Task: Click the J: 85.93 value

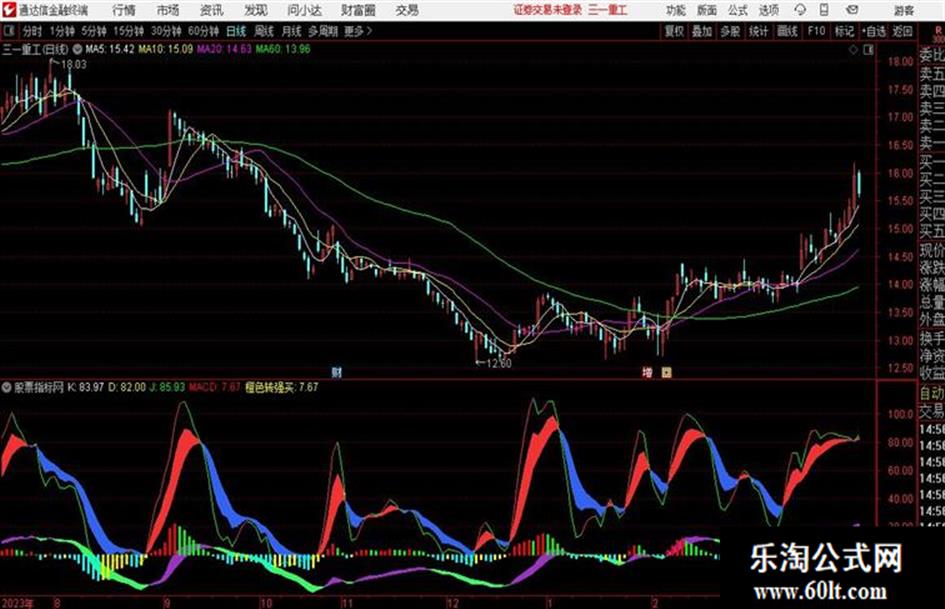Action: pos(167,387)
